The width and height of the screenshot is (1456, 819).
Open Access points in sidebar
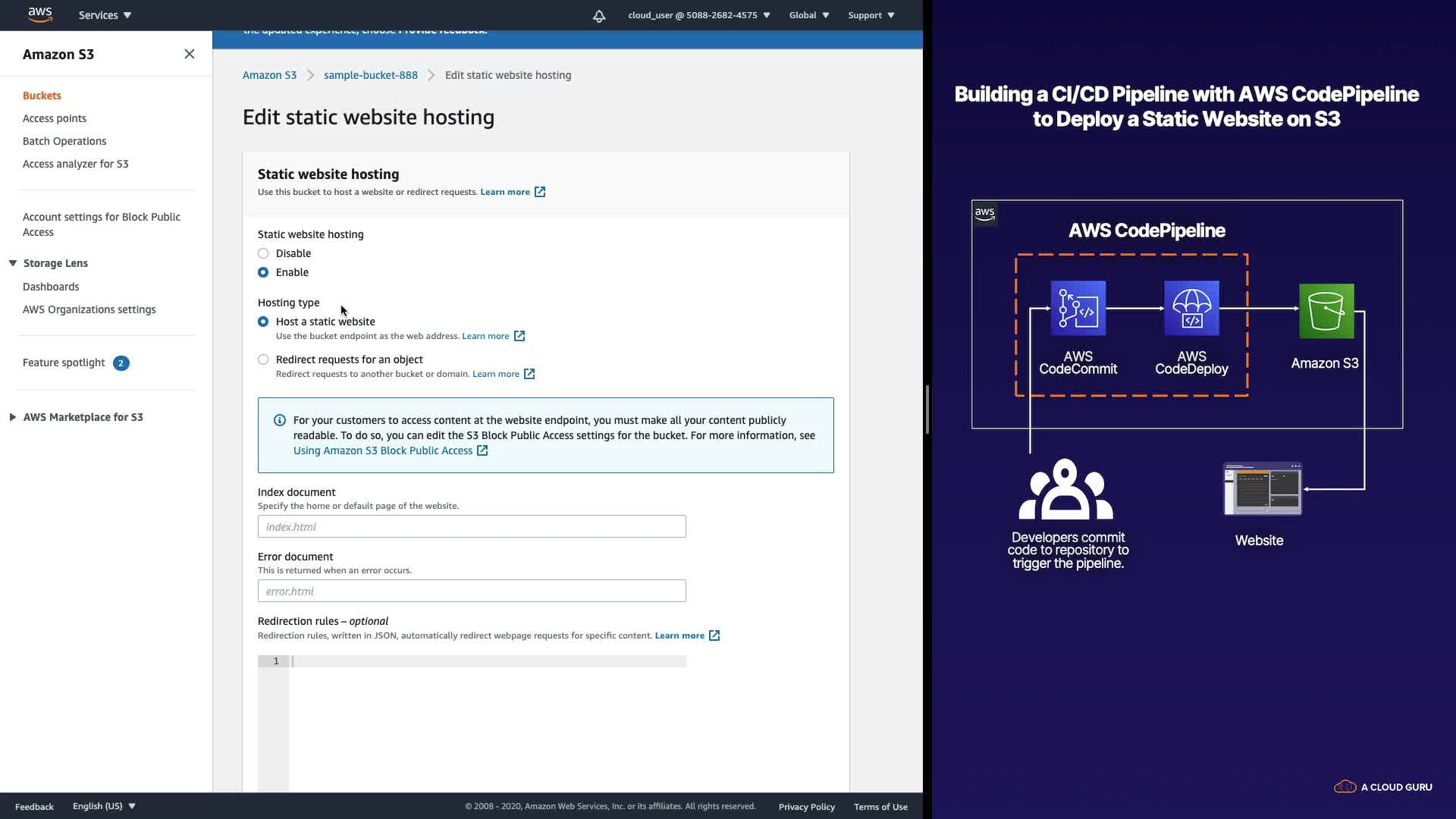pyautogui.click(x=55, y=118)
